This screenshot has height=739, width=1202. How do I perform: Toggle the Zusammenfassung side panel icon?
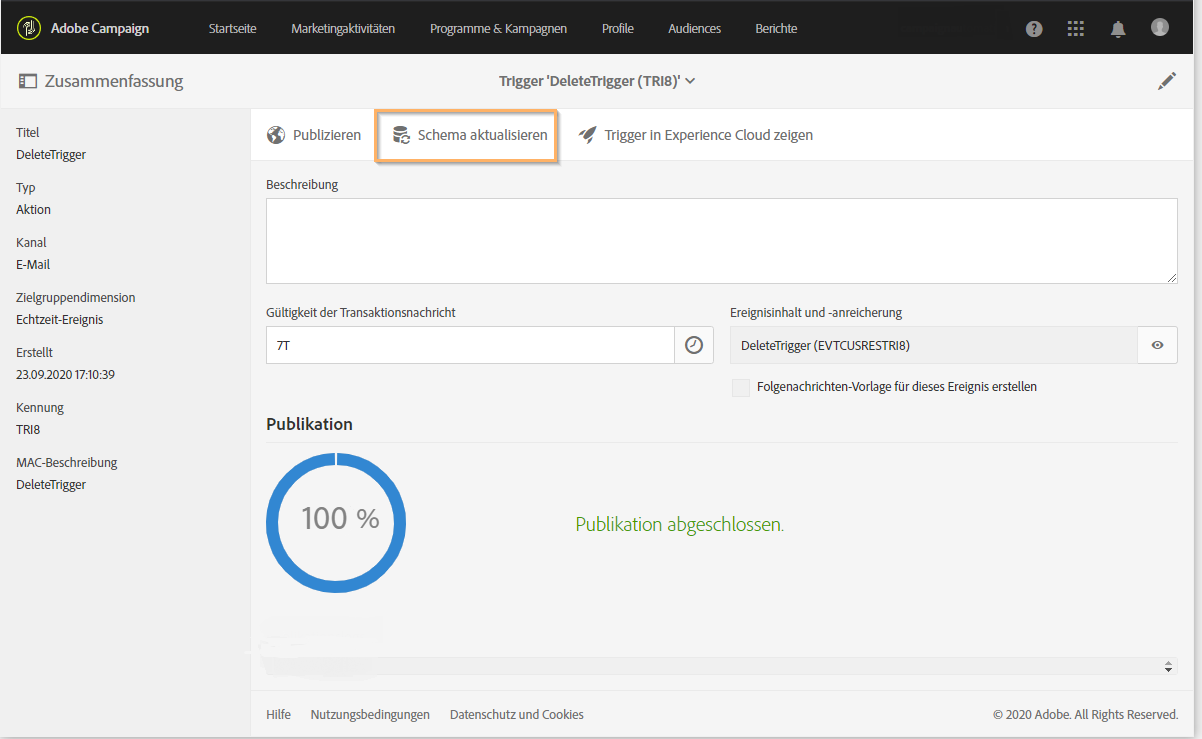pyautogui.click(x=28, y=82)
